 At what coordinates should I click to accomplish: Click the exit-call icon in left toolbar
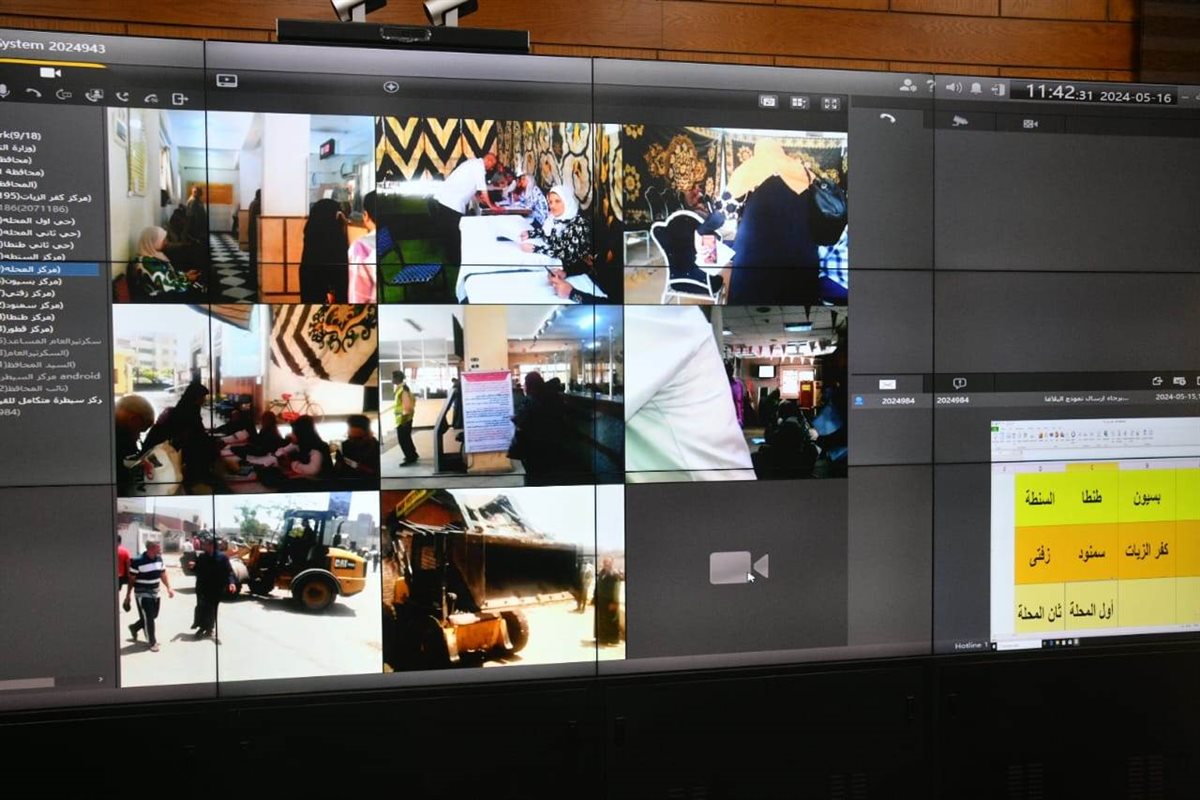tap(180, 98)
